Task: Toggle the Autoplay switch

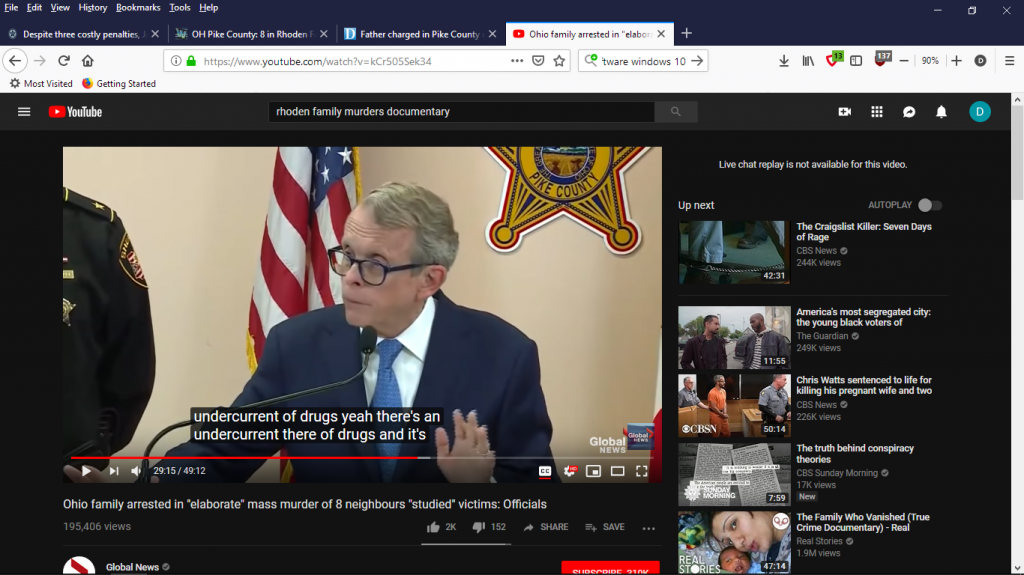Action: [929, 205]
